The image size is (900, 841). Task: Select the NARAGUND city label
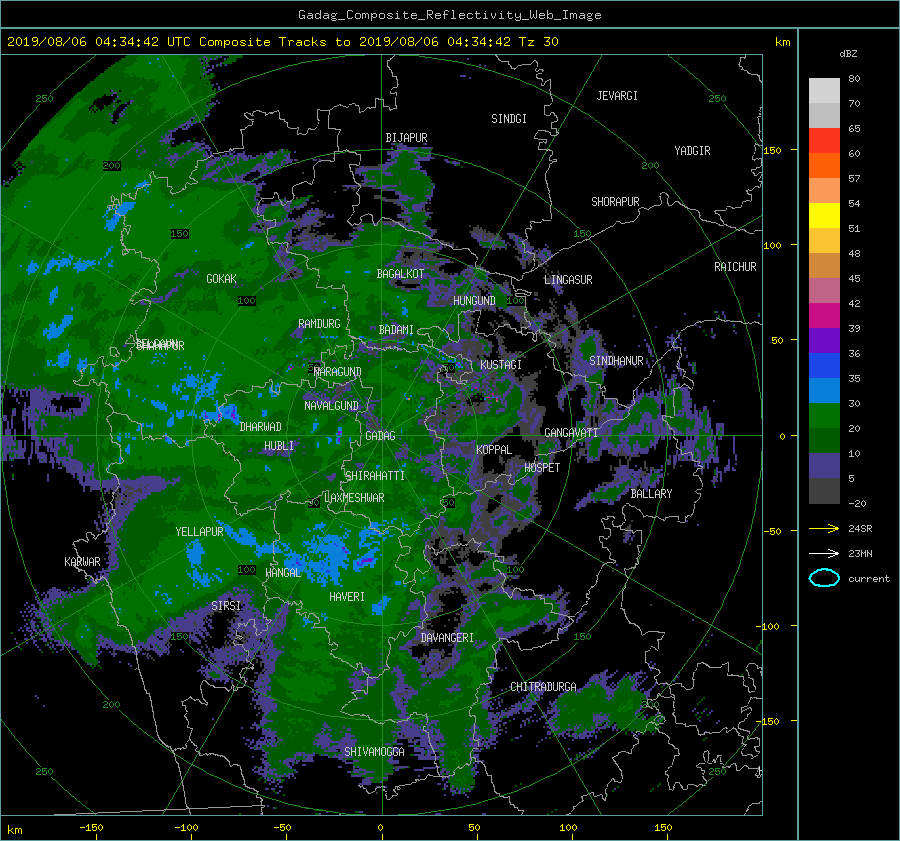[338, 372]
